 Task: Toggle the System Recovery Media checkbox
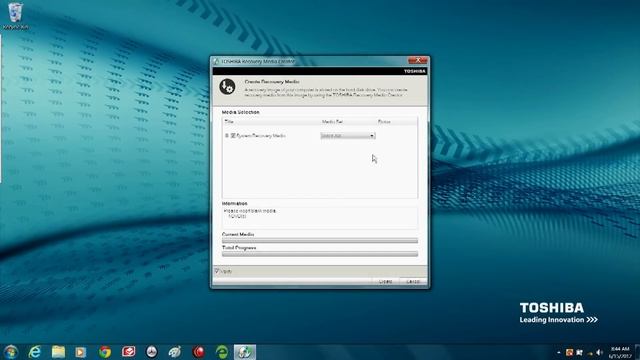[233, 136]
